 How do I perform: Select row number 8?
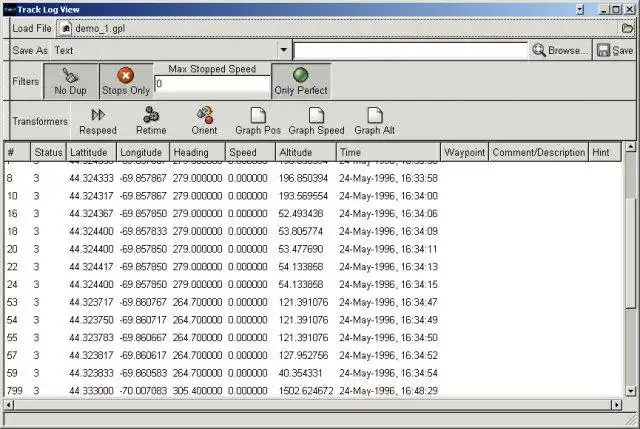[x=10, y=178]
